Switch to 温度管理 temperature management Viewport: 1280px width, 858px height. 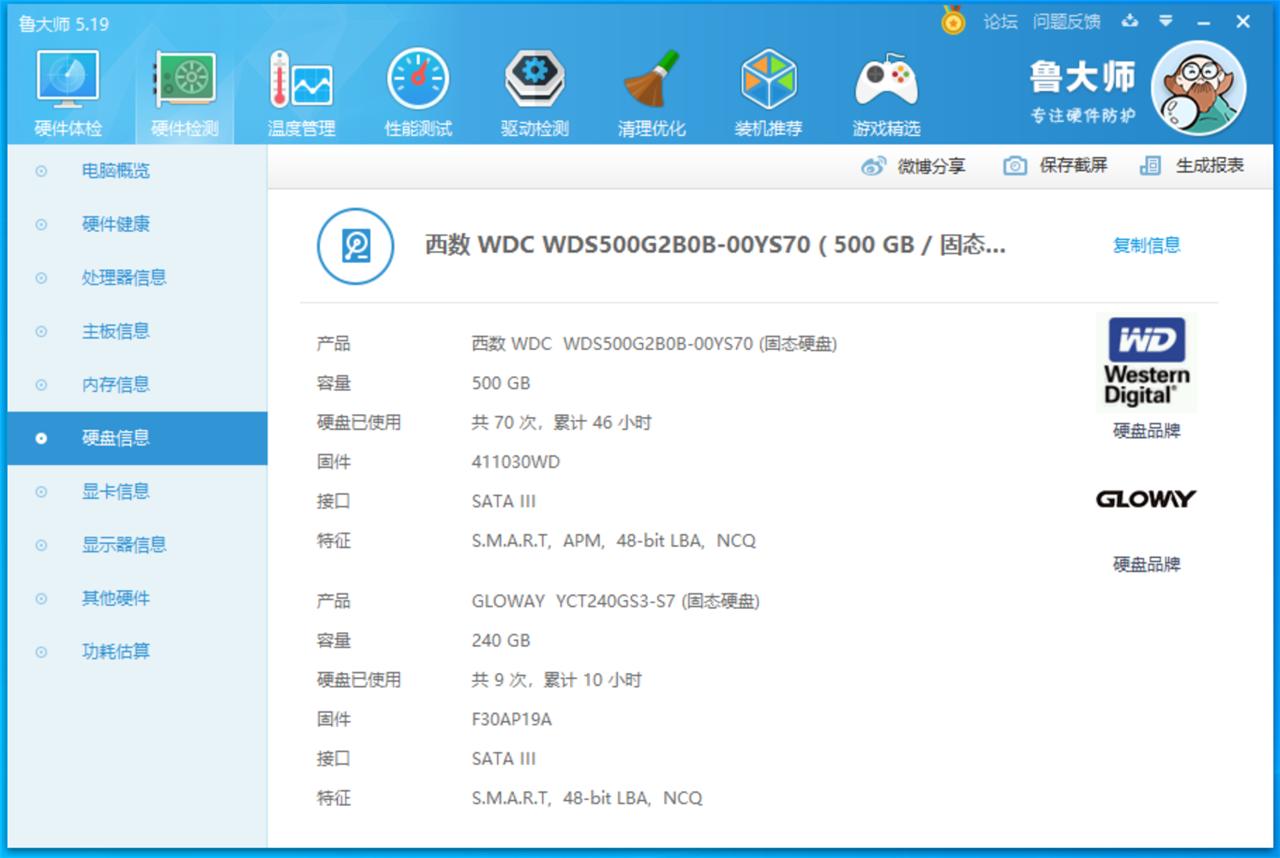pos(300,90)
